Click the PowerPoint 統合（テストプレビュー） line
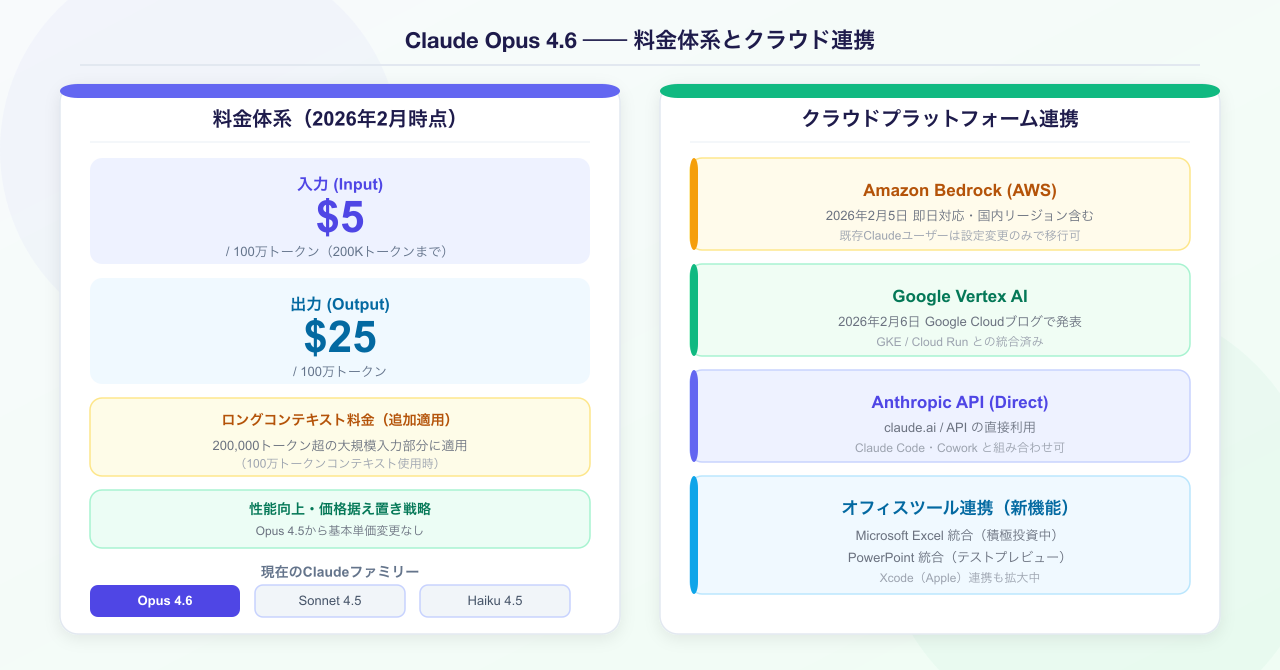1280x670 pixels. pyautogui.click(x=959, y=557)
